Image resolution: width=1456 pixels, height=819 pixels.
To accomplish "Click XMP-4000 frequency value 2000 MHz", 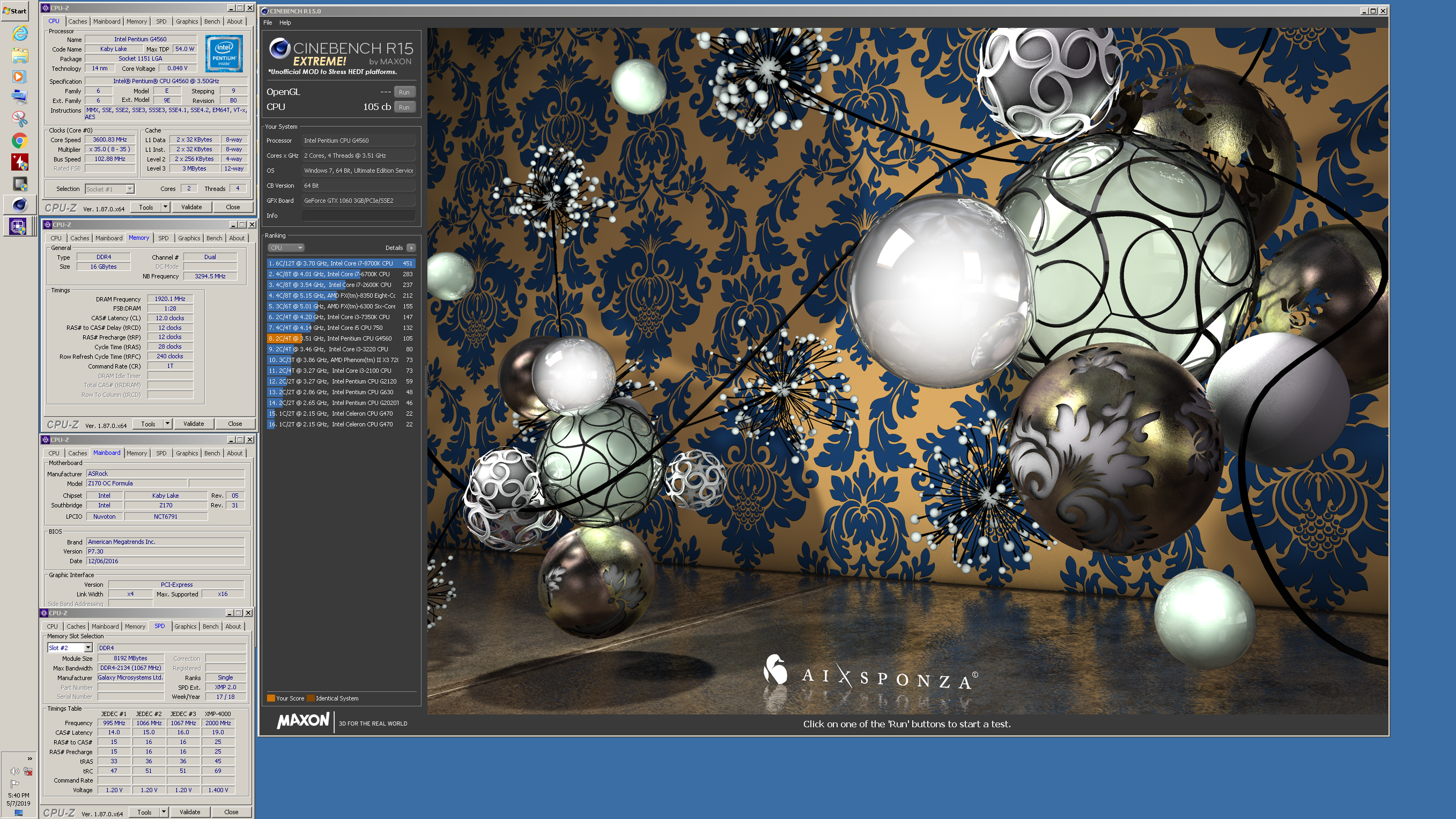I will [218, 723].
